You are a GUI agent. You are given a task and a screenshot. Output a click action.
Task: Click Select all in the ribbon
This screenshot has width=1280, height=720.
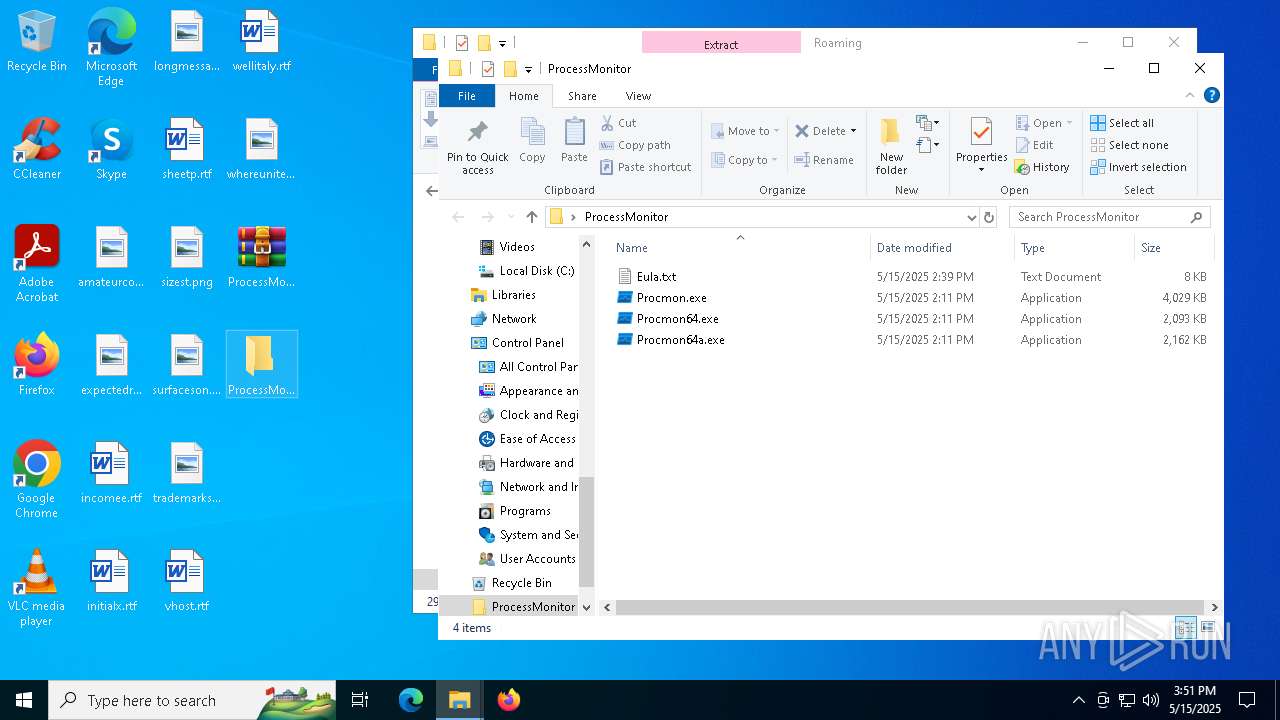[1122, 123]
